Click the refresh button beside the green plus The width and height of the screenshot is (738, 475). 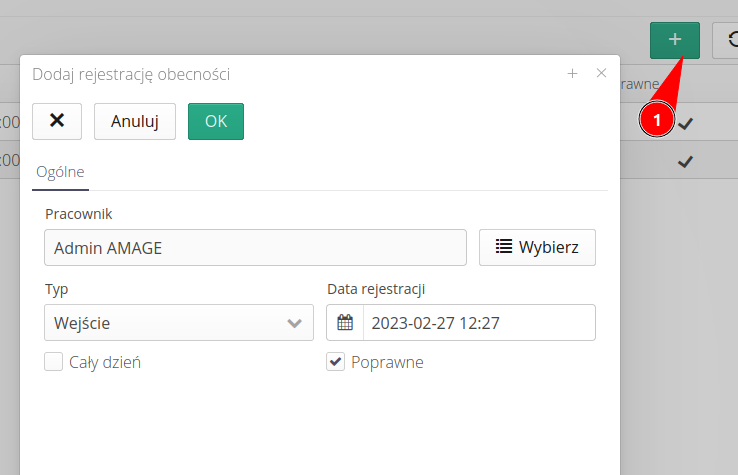point(726,40)
